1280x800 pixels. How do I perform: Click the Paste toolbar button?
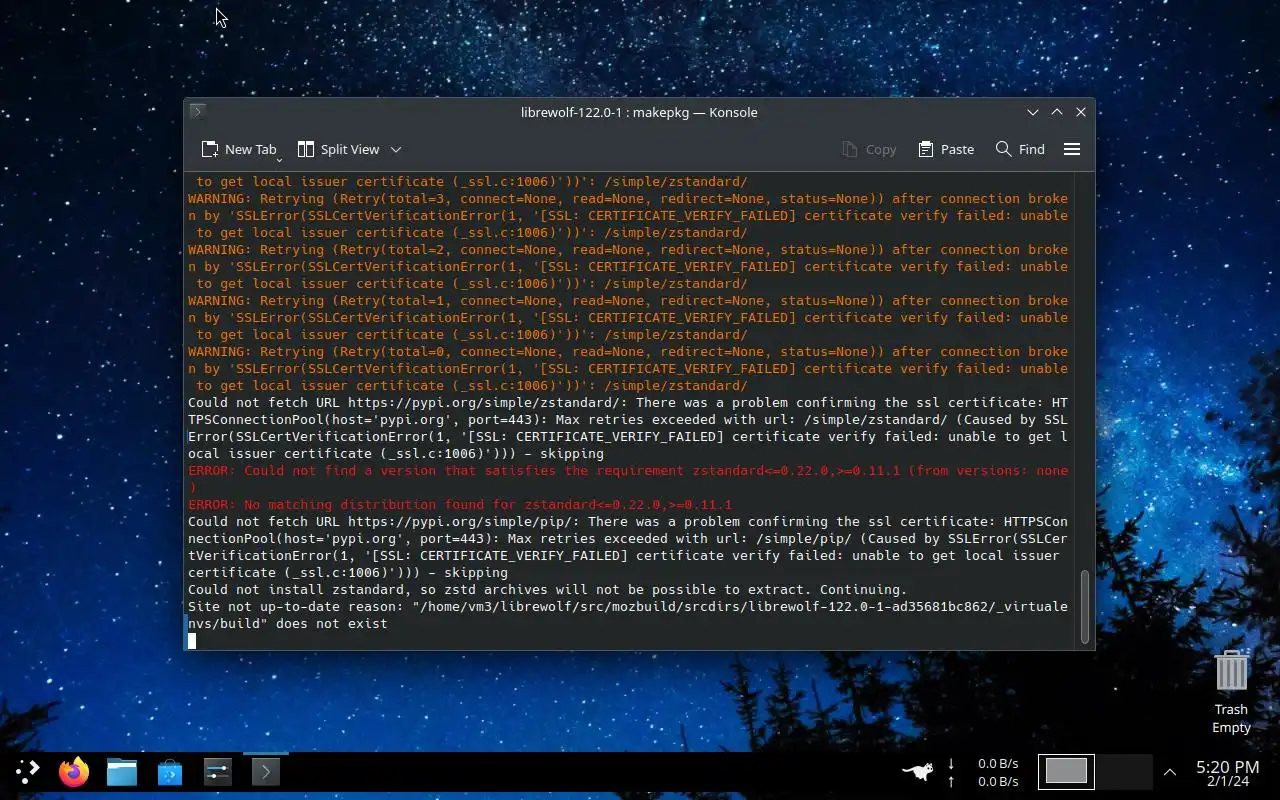pos(946,149)
